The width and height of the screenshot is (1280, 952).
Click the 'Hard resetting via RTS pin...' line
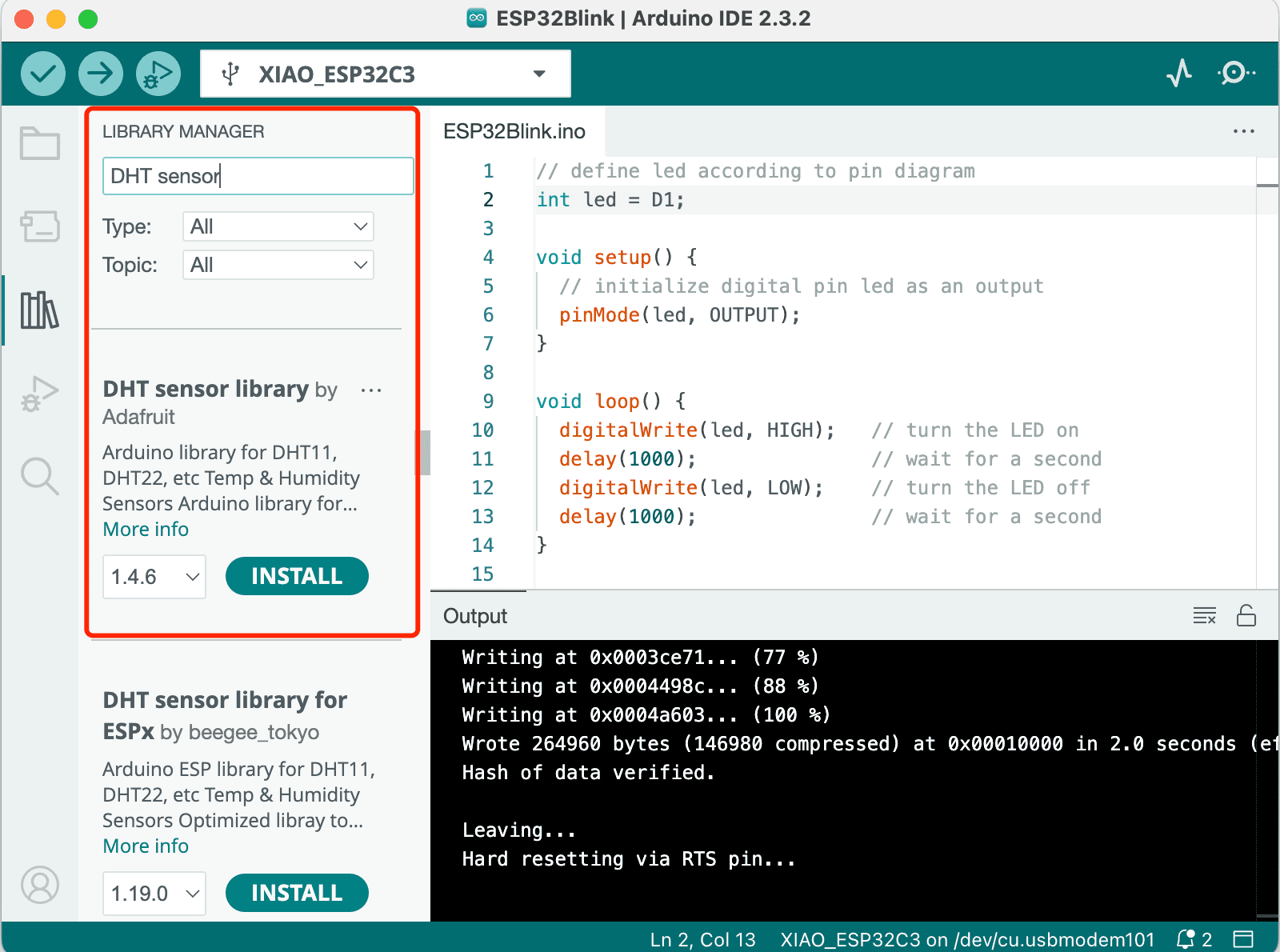[x=629, y=859]
